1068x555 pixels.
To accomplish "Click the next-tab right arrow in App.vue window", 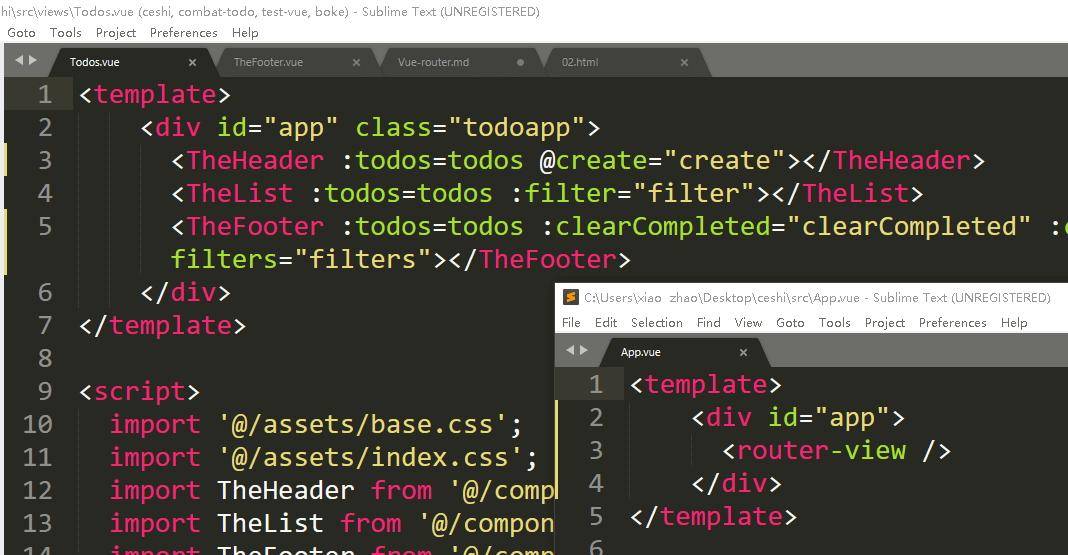I will pyautogui.click(x=584, y=350).
